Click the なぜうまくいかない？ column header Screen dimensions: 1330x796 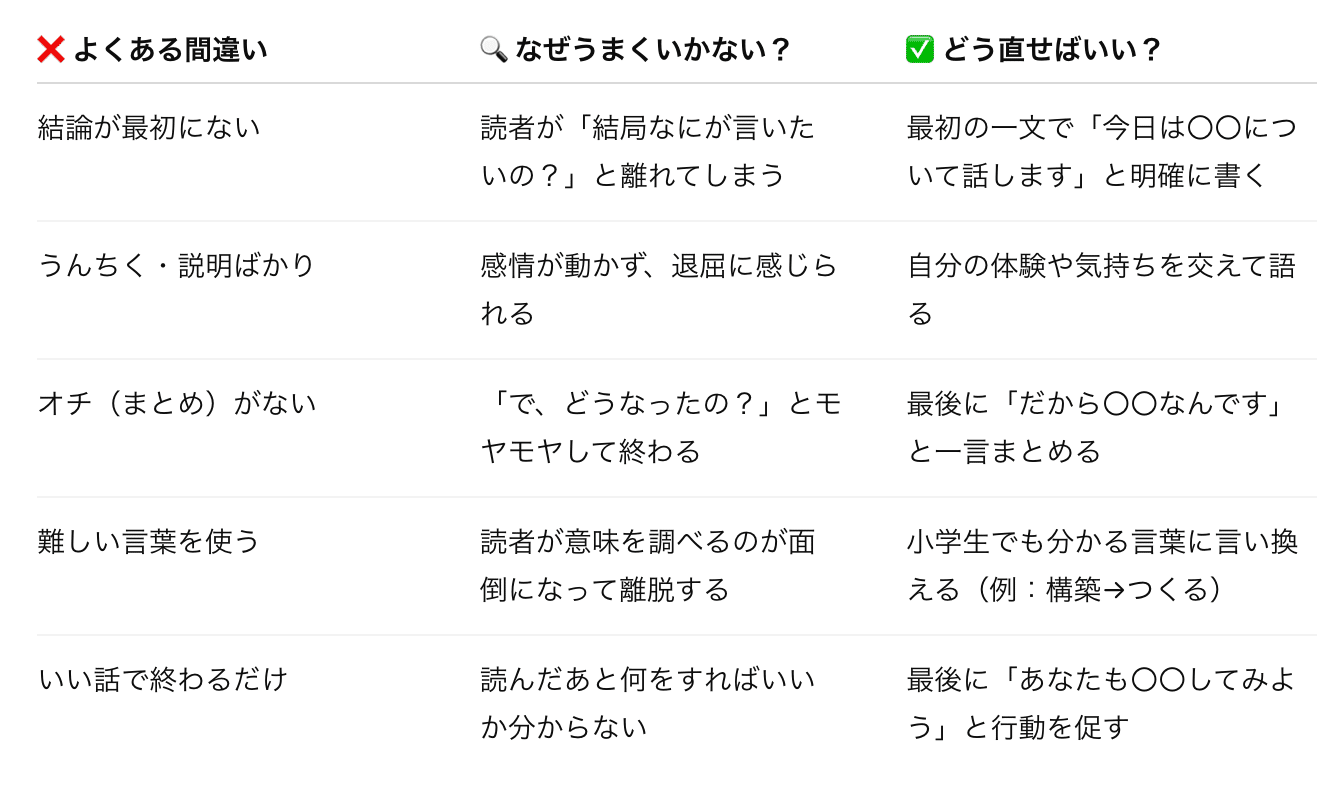click(652, 49)
